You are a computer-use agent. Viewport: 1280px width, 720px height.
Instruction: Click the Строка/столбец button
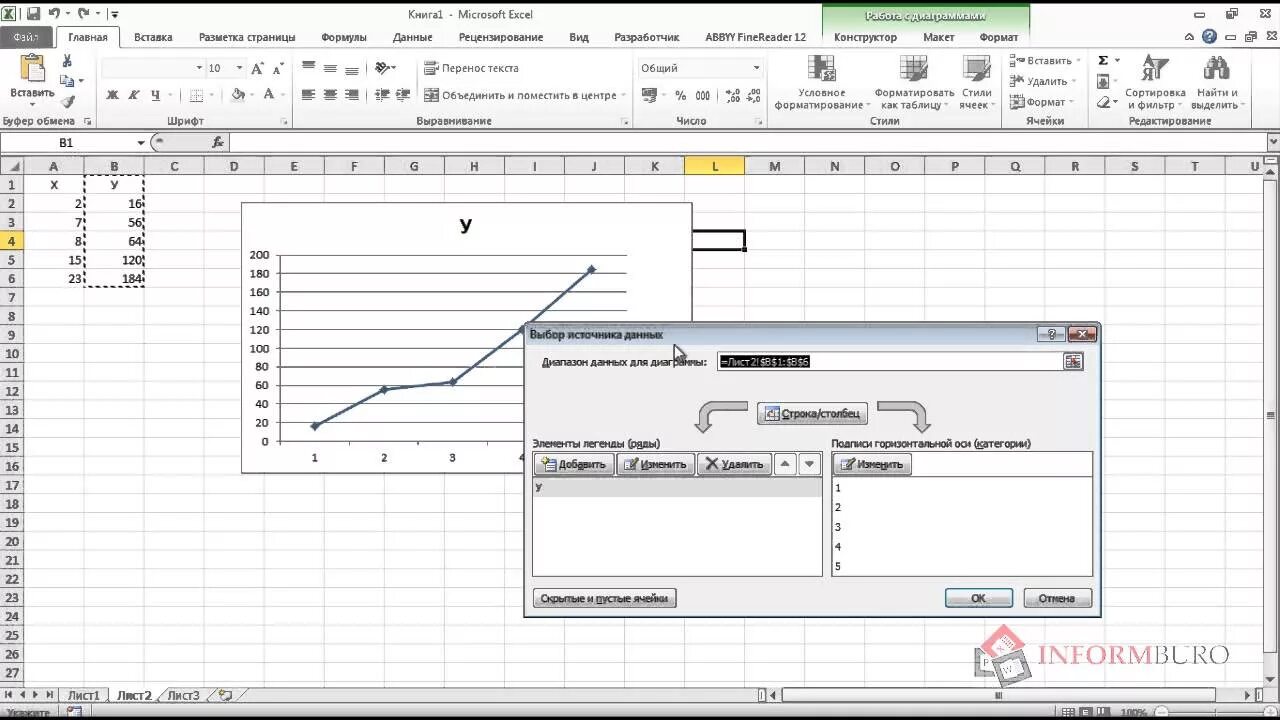tap(812, 413)
